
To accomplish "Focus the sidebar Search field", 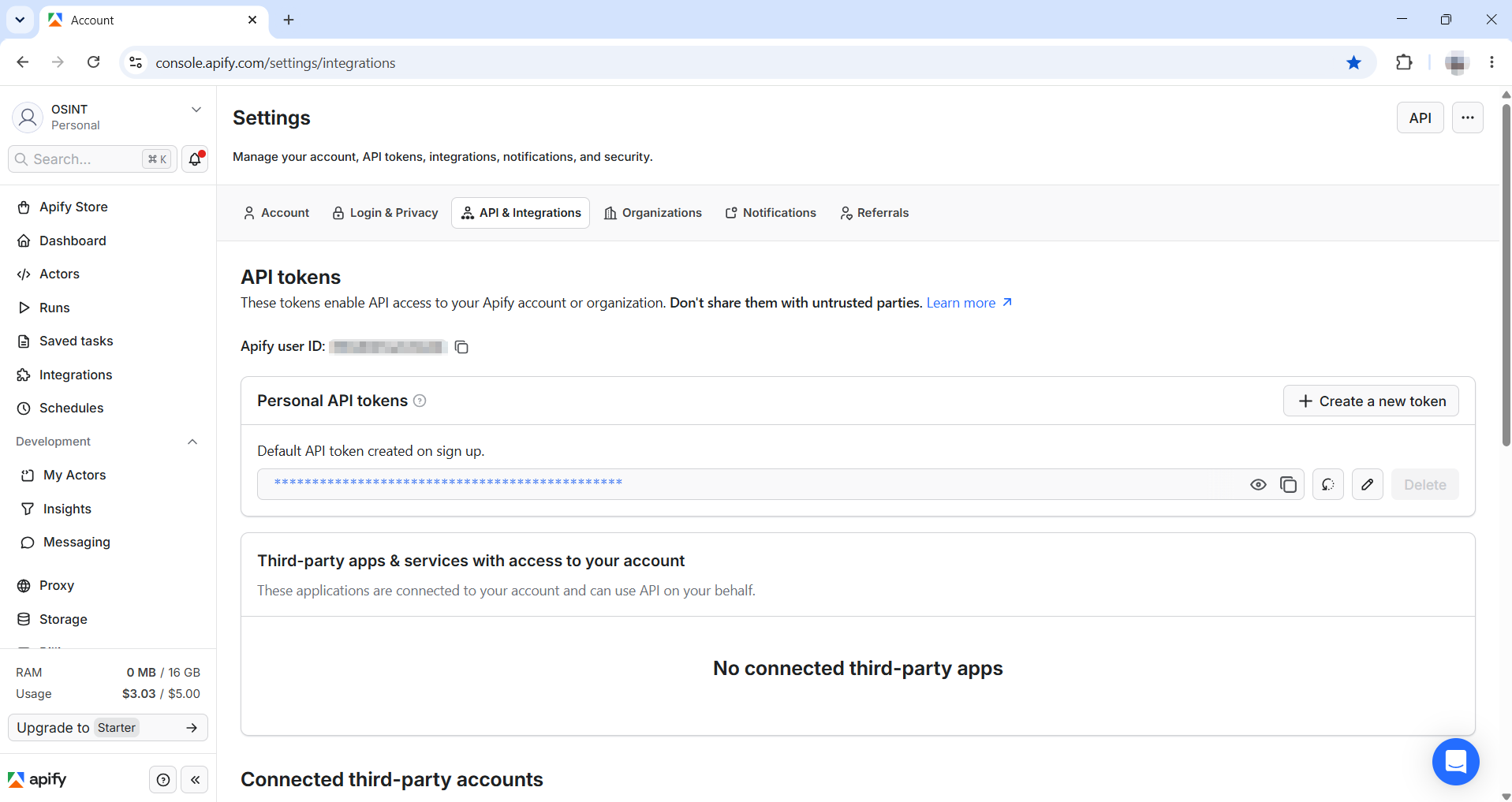I will [91, 159].
